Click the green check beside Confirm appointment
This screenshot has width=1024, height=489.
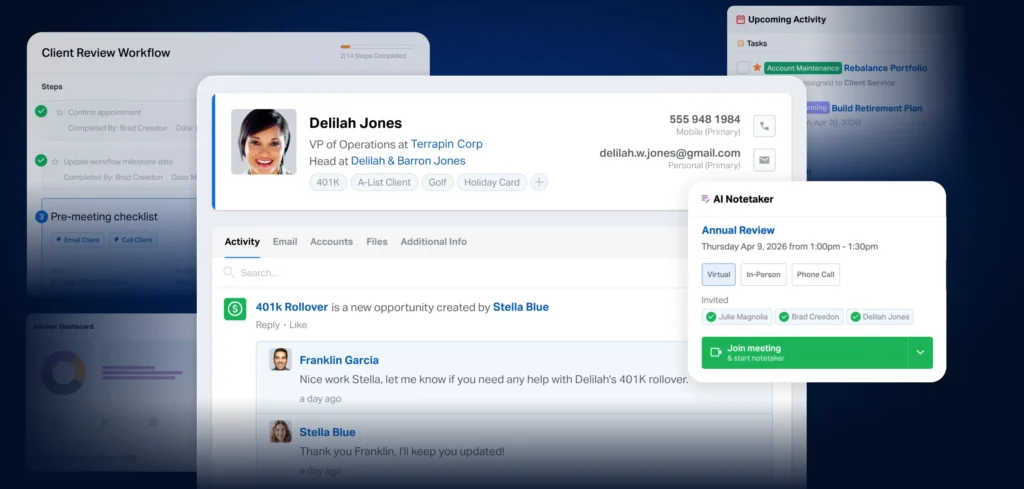coord(41,112)
